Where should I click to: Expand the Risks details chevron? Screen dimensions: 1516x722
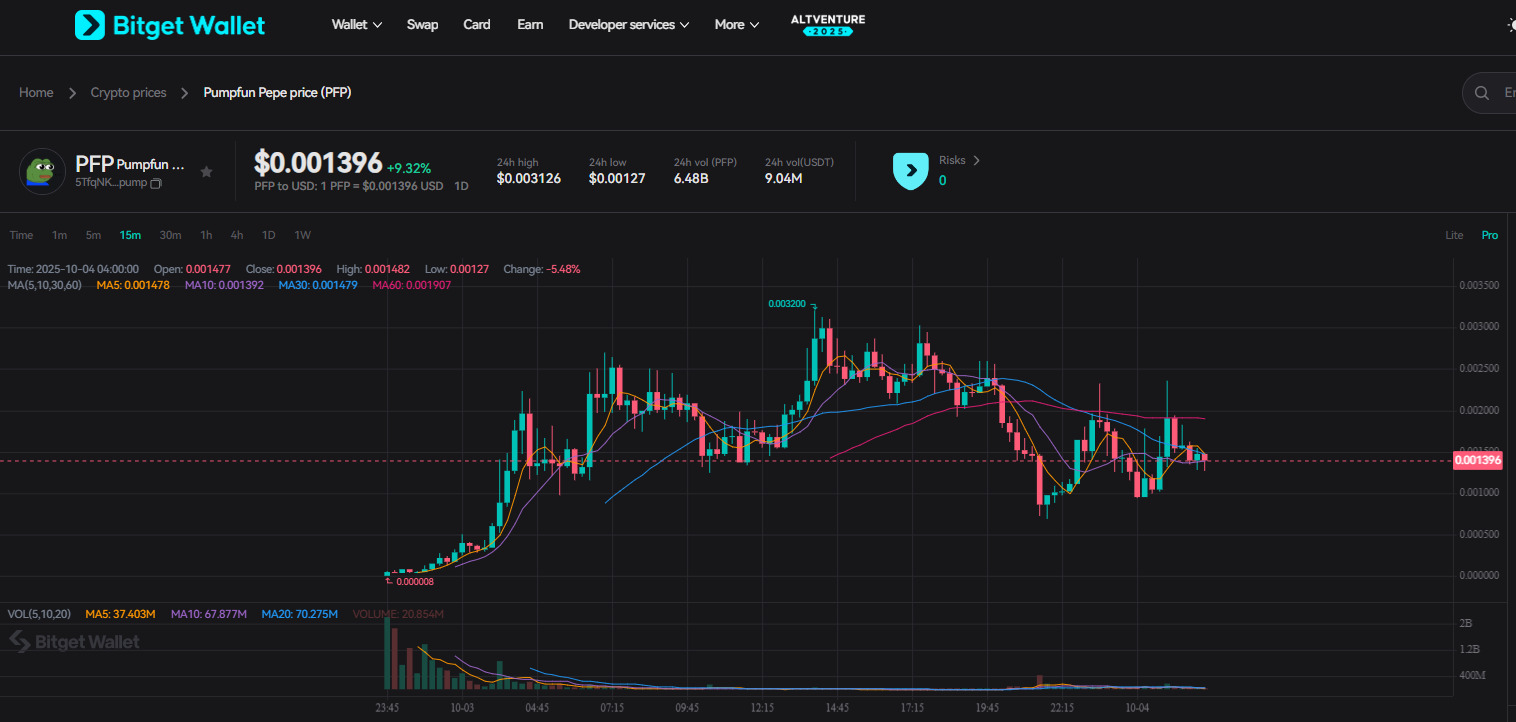point(976,160)
